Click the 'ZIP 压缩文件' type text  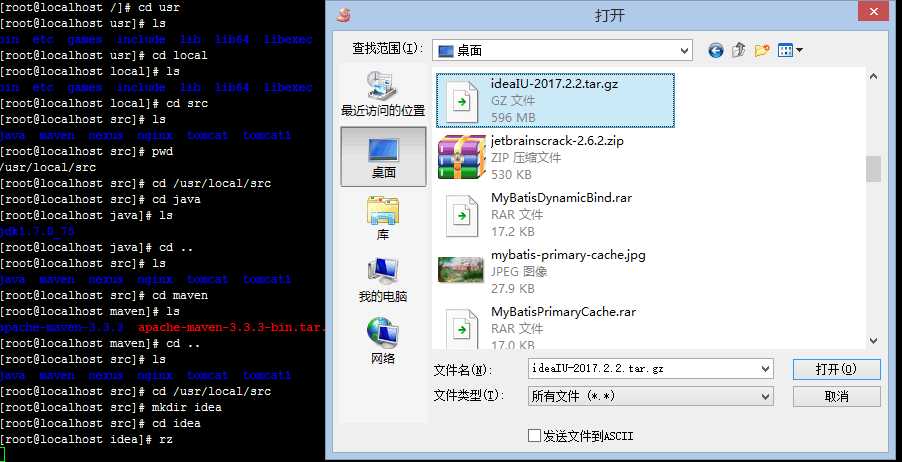(526, 158)
